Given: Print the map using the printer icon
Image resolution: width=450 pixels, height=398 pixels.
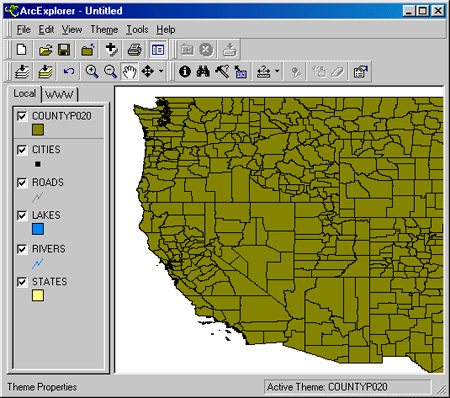Looking at the screenshot, I should coord(135,50).
